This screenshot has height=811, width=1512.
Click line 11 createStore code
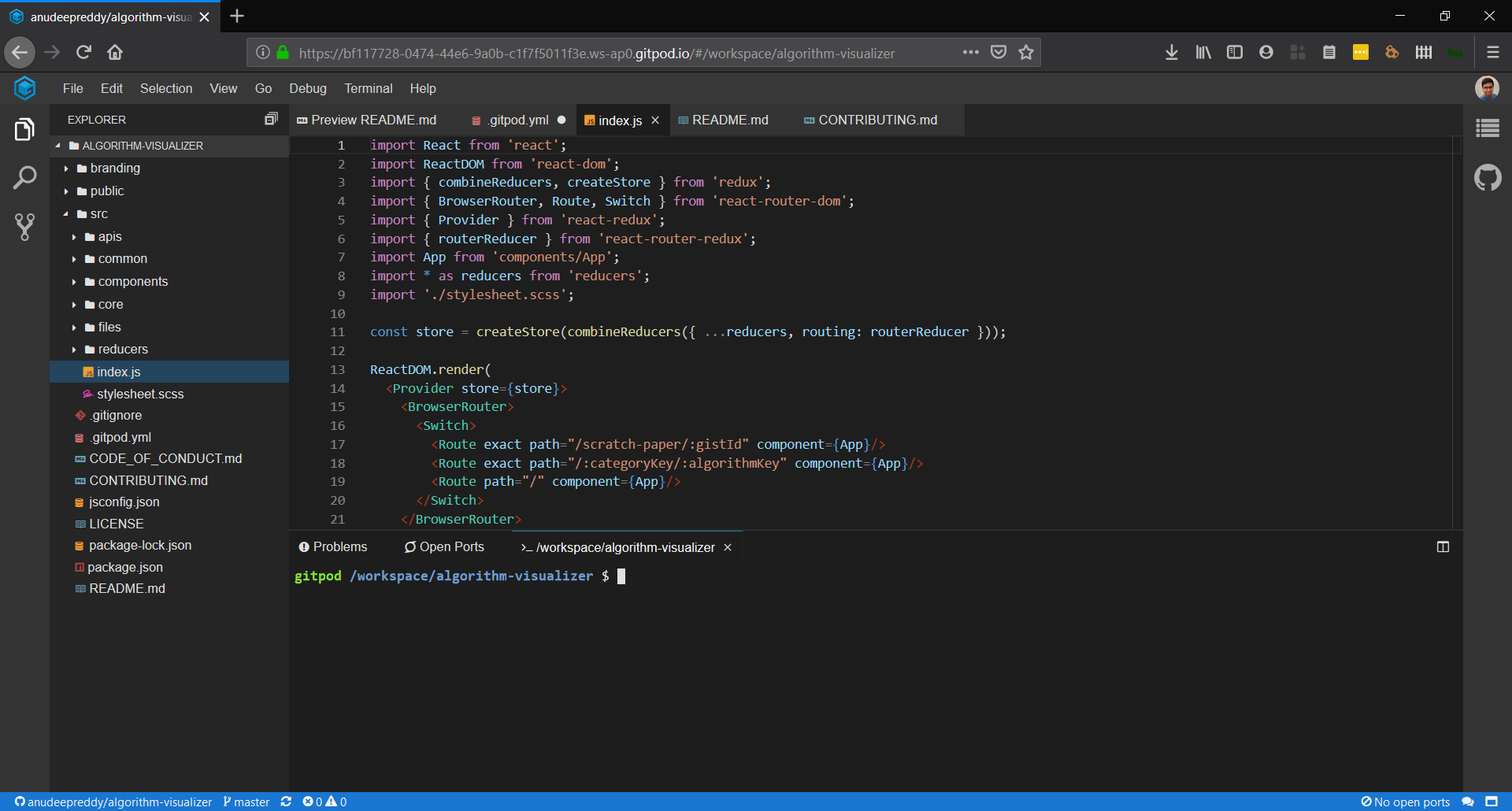[x=687, y=331]
